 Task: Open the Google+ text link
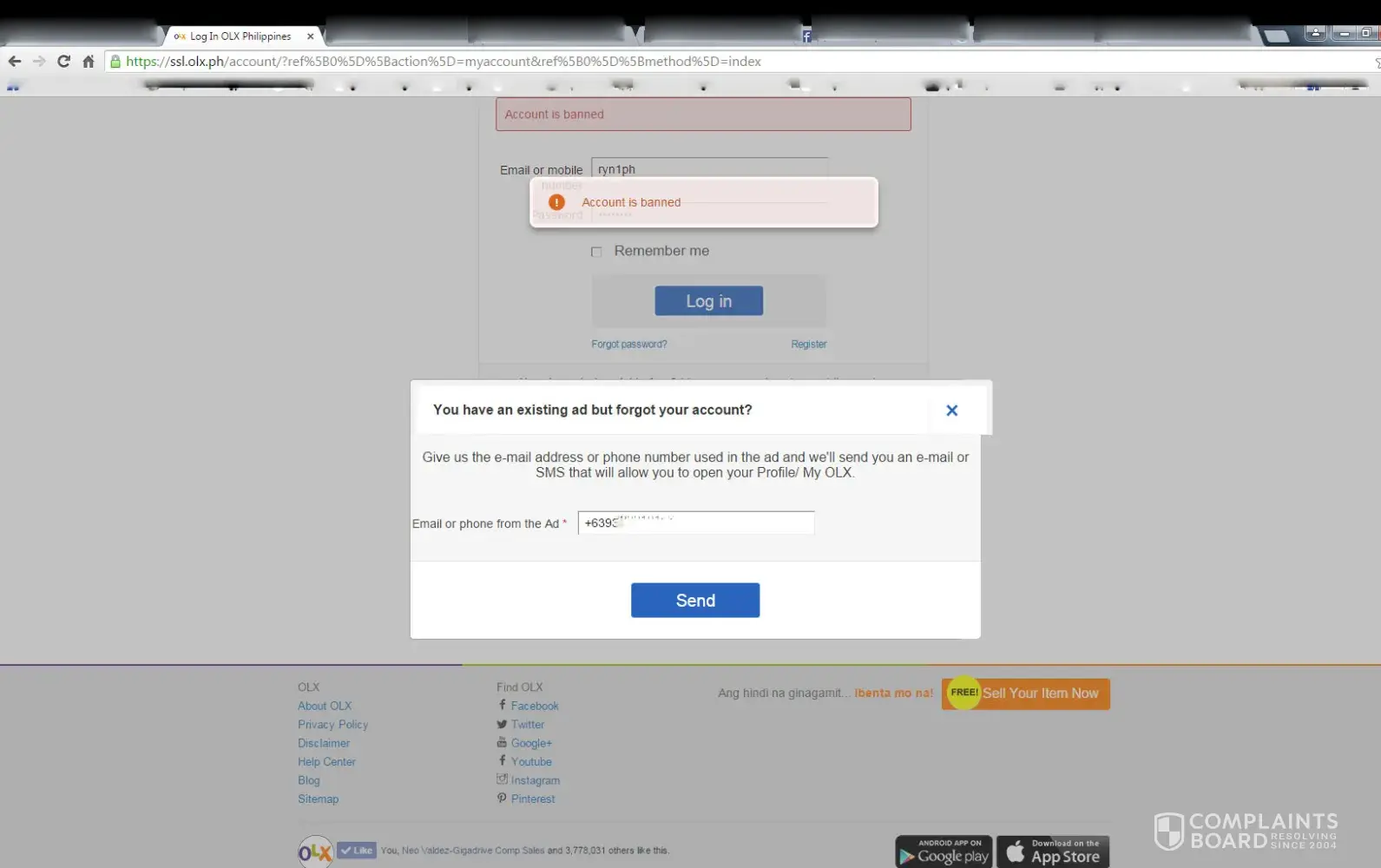click(x=531, y=743)
